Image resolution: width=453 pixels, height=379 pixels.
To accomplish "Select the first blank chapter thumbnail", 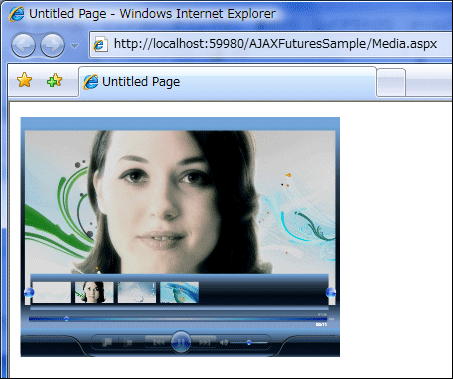I will click(x=52, y=292).
